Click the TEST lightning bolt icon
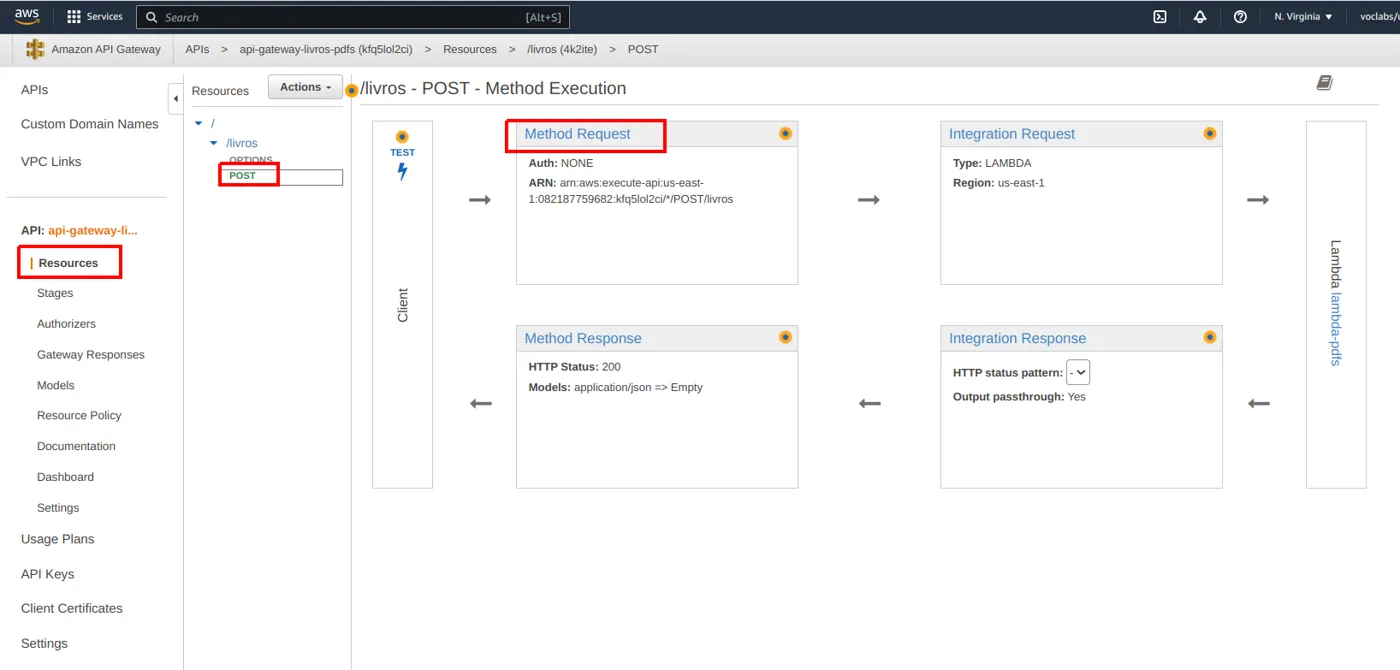1400x670 pixels. [x=402, y=171]
